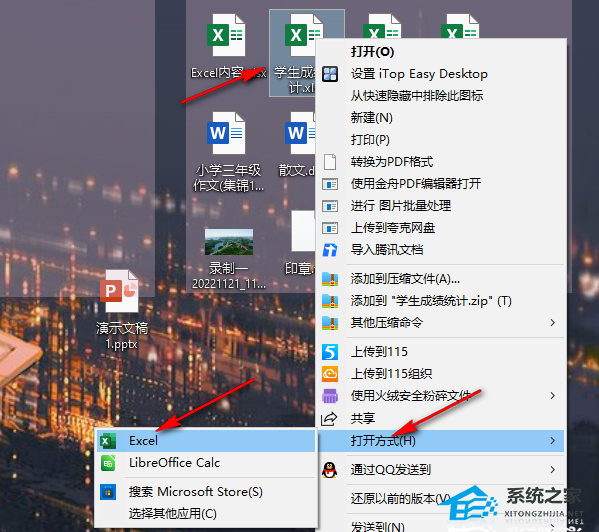Select the 小学三年级作文 Word document icon
Viewport: 599px width, 532px height.
pyautogui.click(x=226, y=133)
